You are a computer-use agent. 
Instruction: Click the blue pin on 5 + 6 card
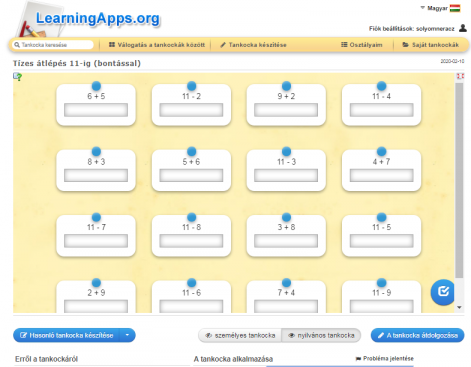pyautogui.click(x=191, y=151)
